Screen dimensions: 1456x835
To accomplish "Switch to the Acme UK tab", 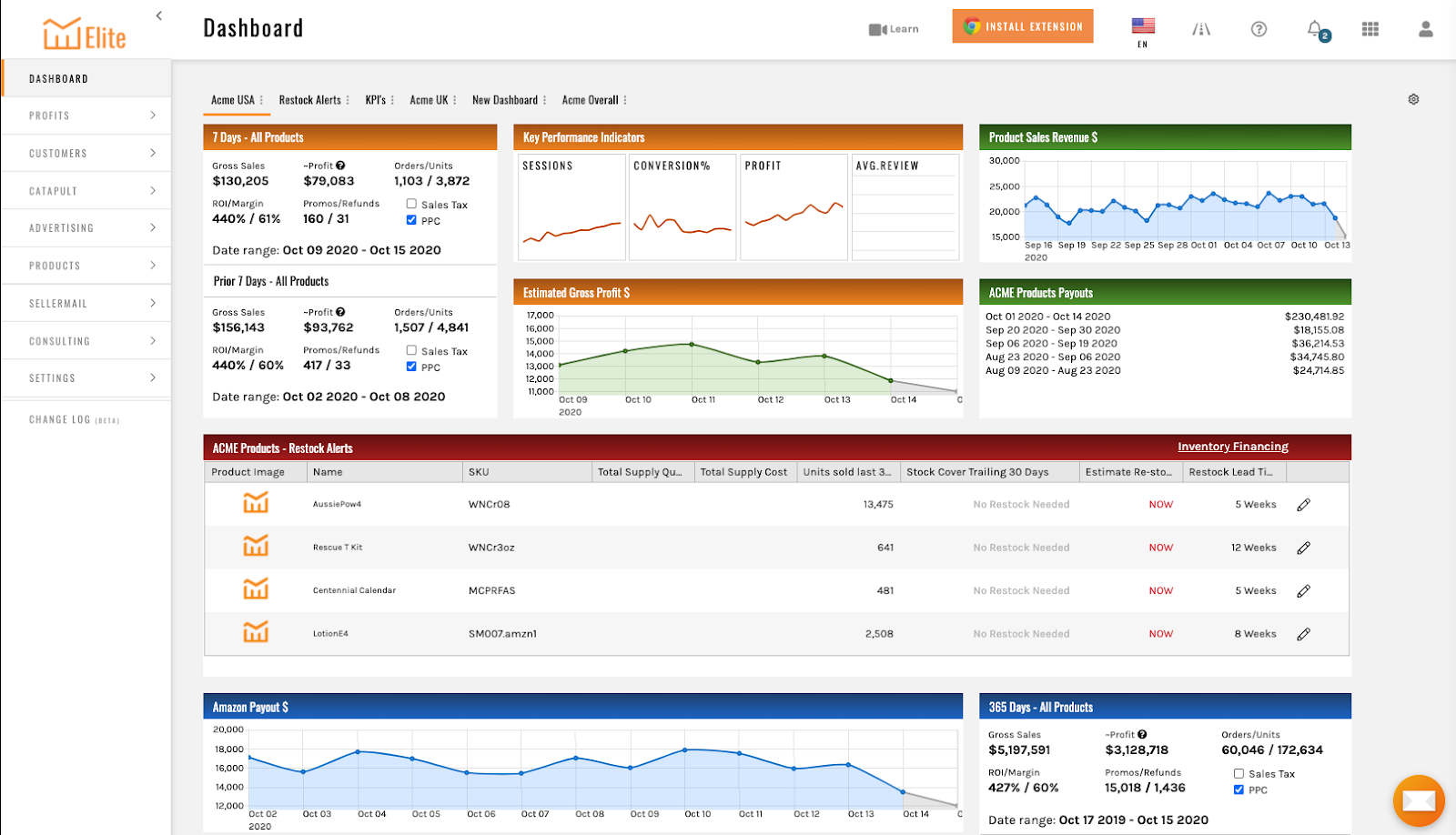I will click(x=429, y=100).
